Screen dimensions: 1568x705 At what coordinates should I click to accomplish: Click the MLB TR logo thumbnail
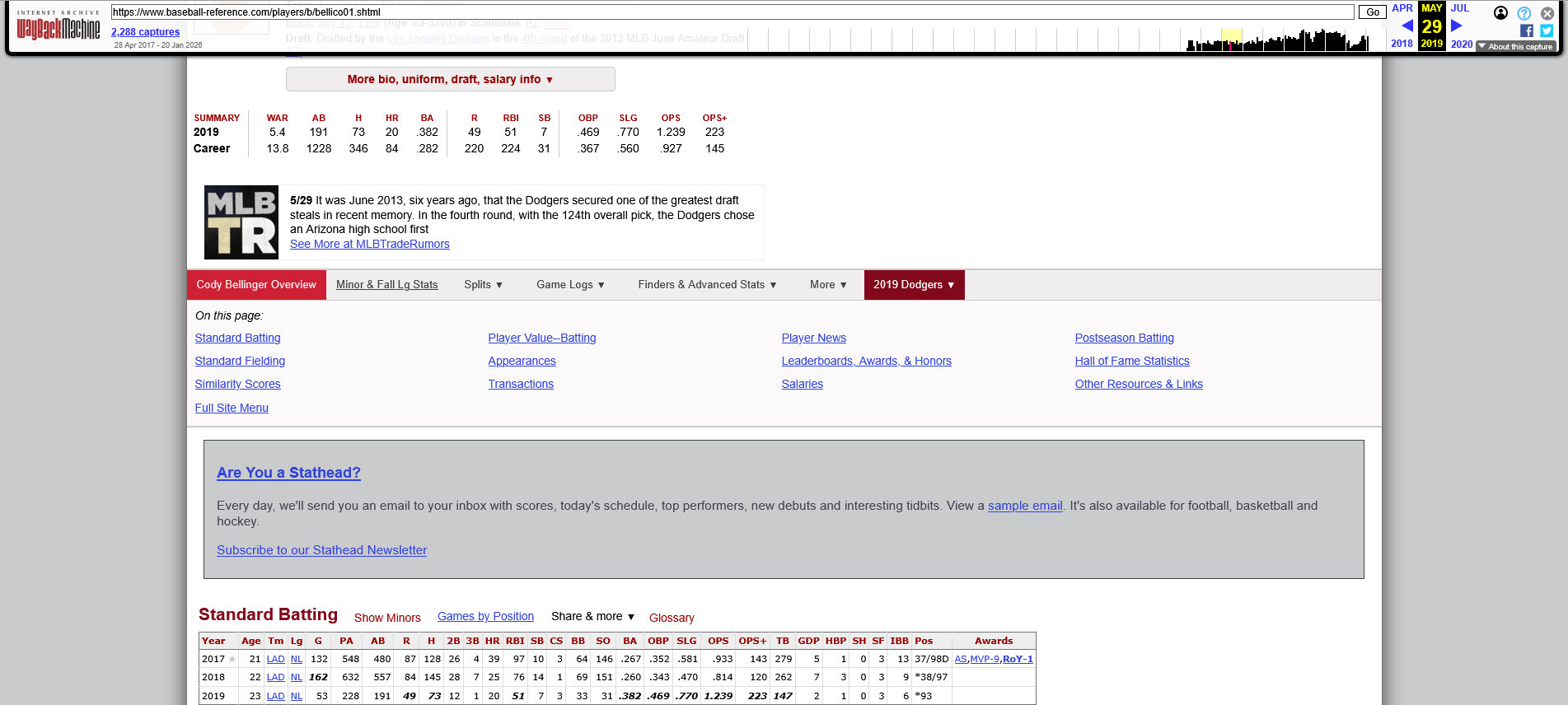pos(241,222)
